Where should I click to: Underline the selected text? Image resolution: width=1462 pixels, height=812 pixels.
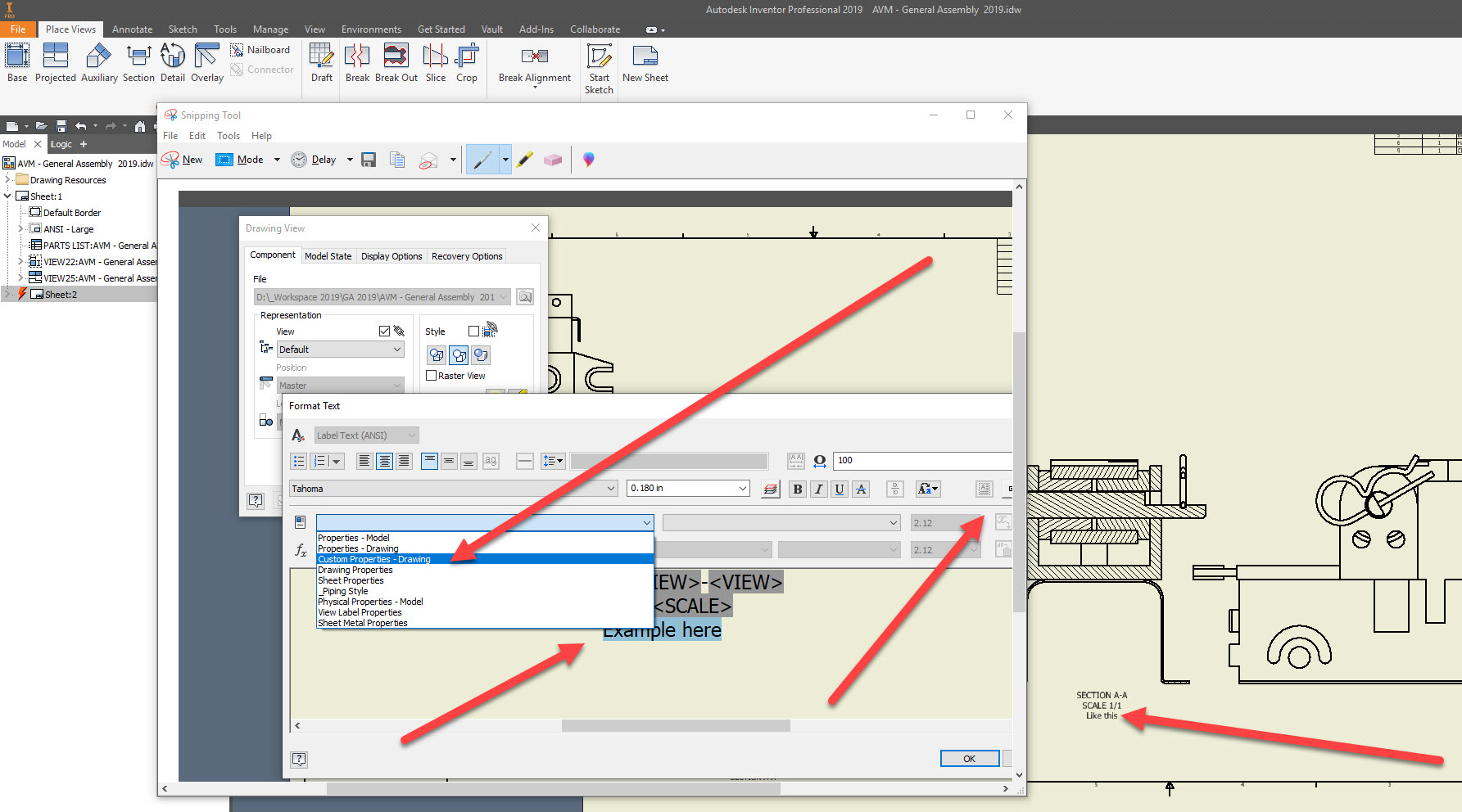click(839, 489)
